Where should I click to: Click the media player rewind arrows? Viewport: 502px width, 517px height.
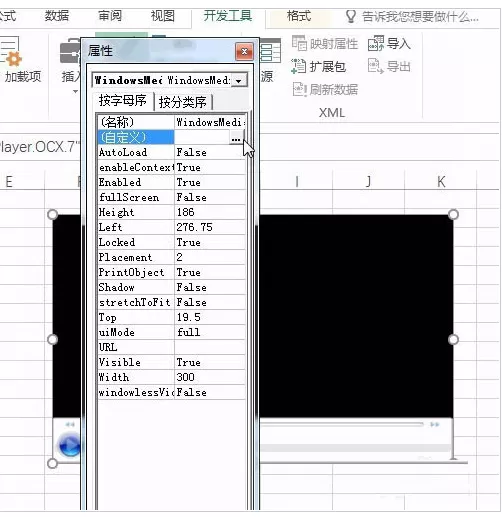[70, 424]
